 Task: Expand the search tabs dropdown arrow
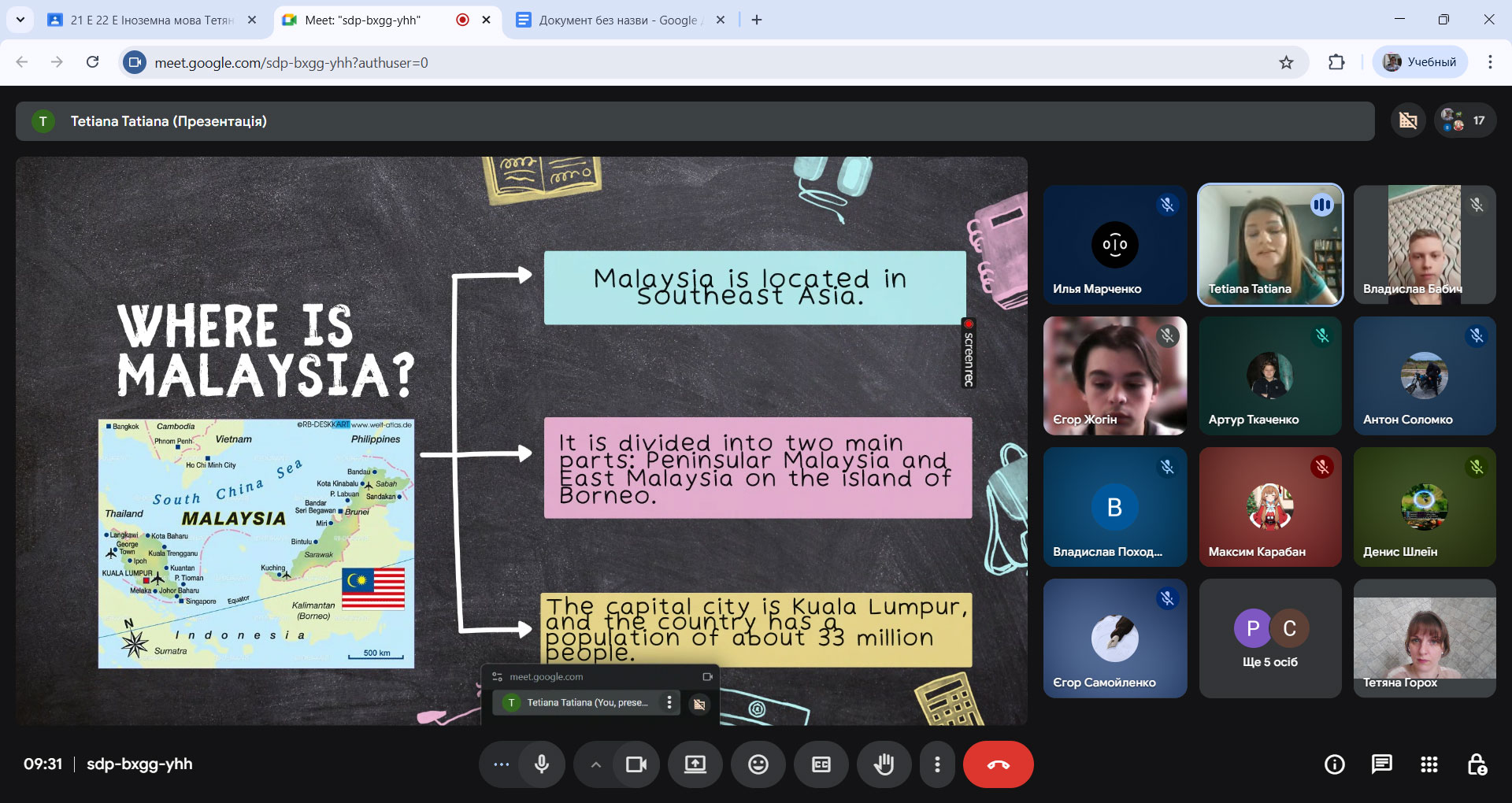coord(20,20)
